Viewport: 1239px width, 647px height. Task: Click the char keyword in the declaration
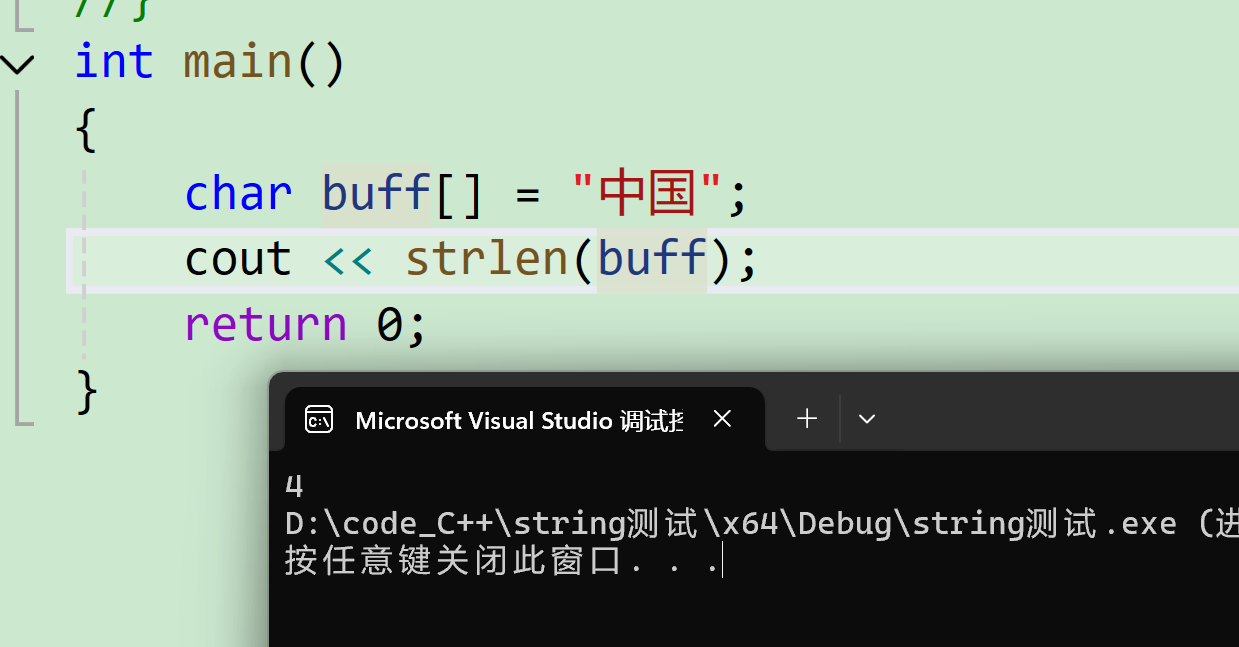(238, 194)
